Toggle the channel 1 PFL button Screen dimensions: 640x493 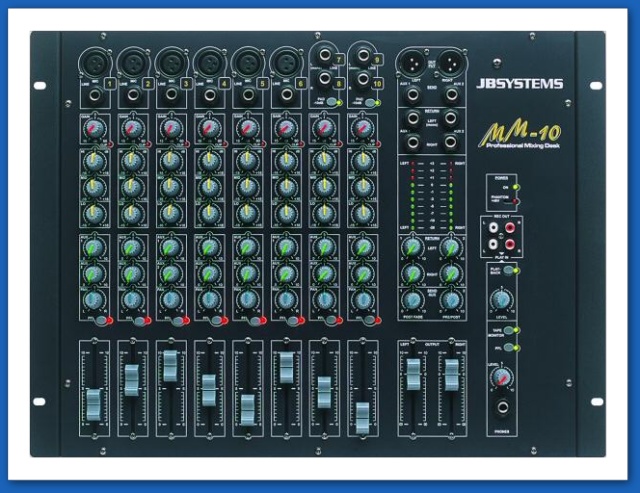pos(100,321)
